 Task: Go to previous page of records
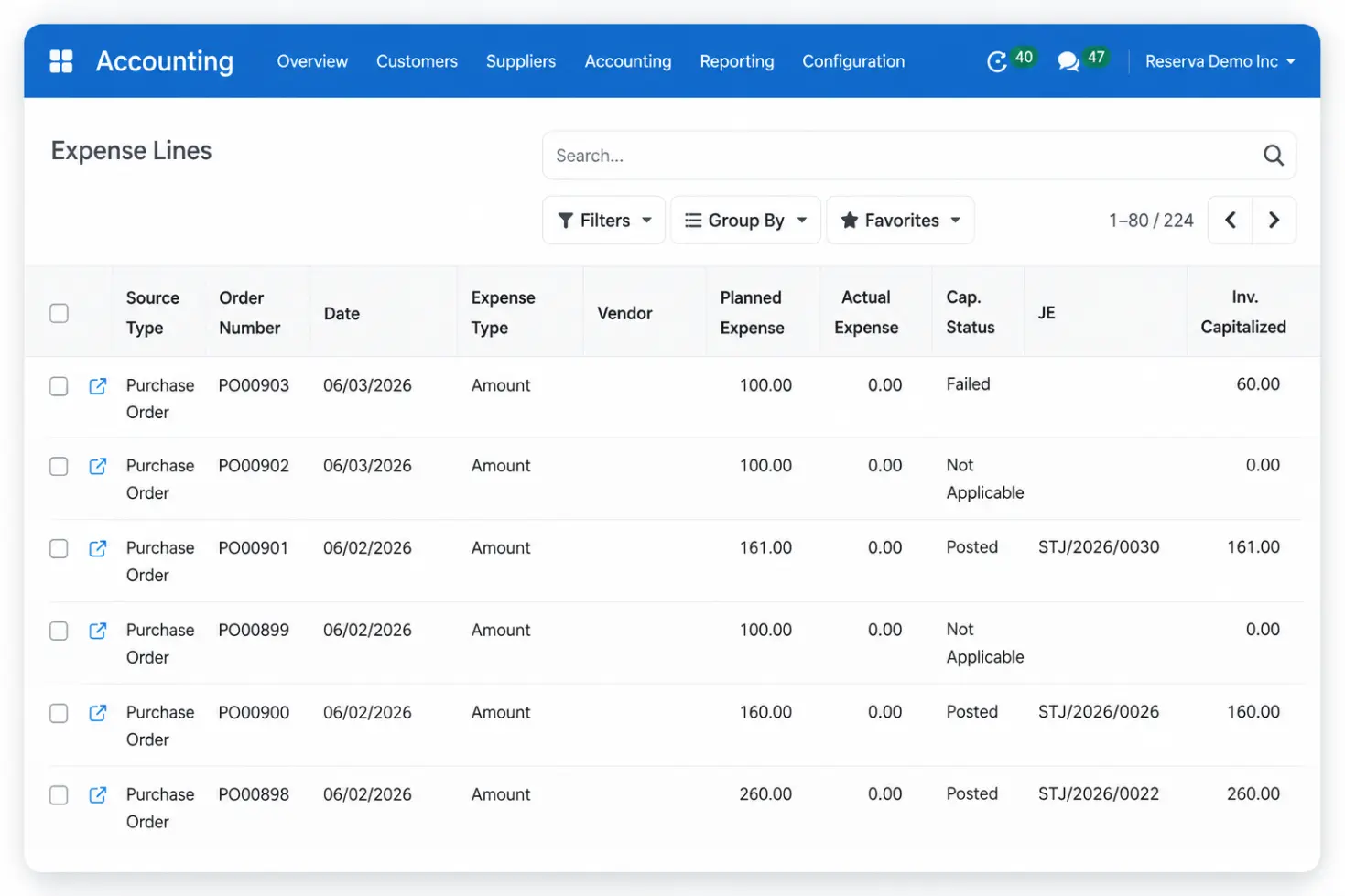point(1231,220)
